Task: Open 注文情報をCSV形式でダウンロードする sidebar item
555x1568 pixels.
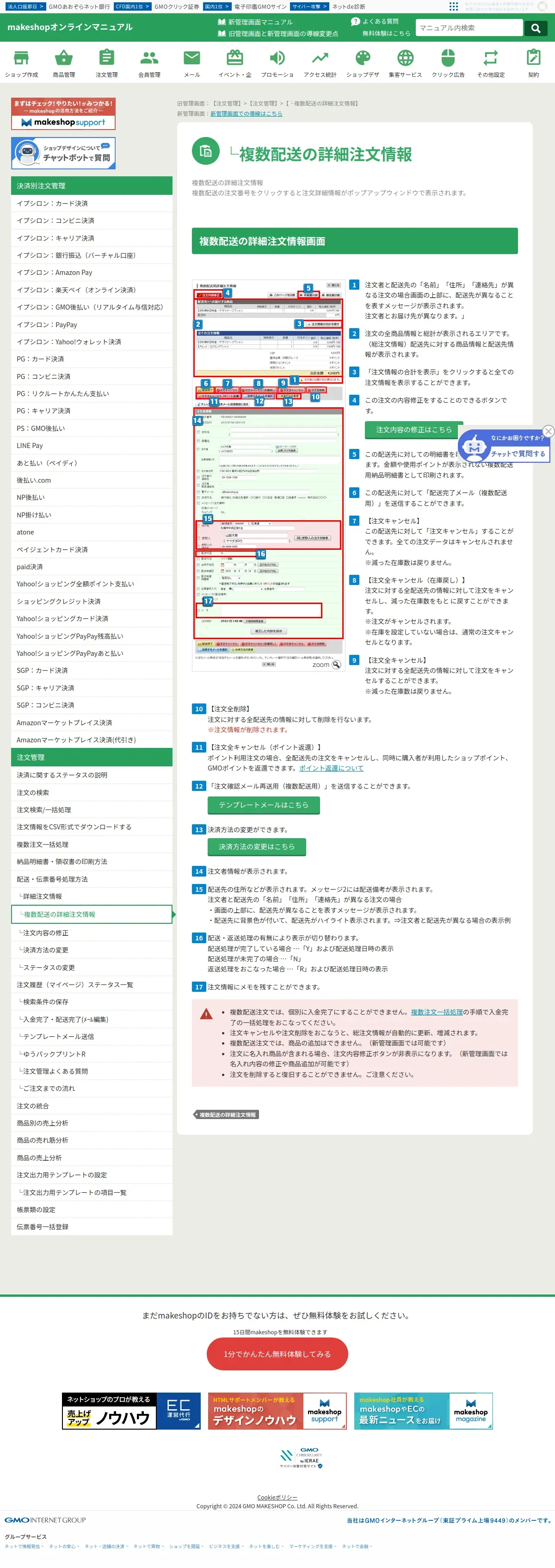Action: pos(91,827)
